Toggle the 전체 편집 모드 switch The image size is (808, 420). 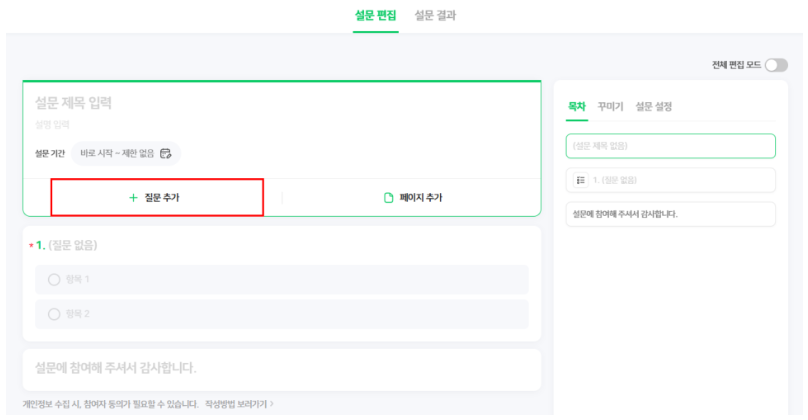point(776,65)
